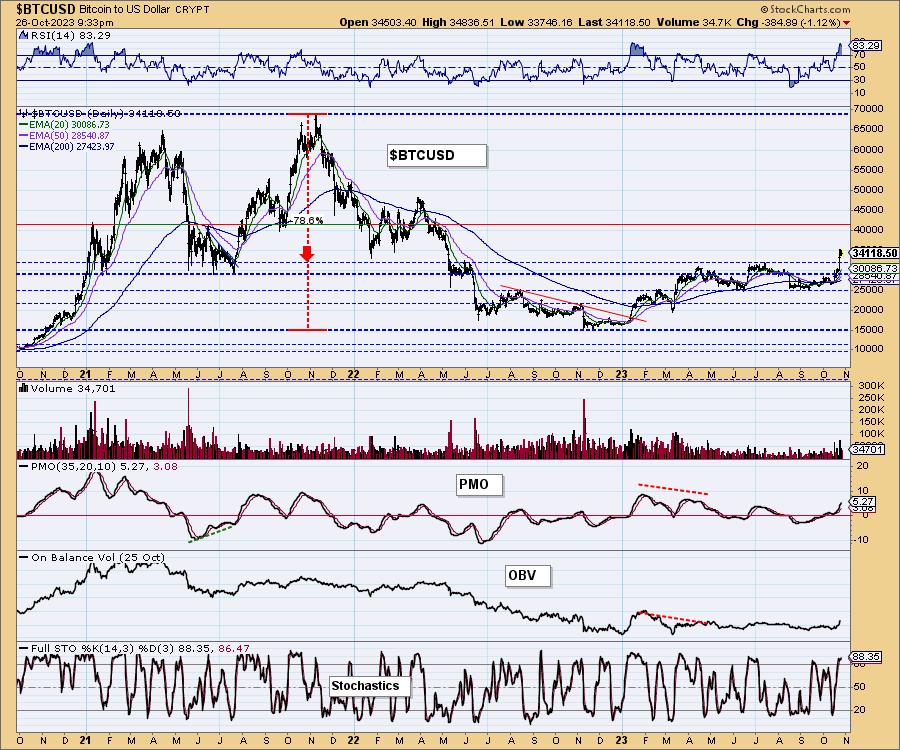This screenshot has width=900, height=750.
Task: Click the red down-triangle beside Chg value
Action: [847, 23]
